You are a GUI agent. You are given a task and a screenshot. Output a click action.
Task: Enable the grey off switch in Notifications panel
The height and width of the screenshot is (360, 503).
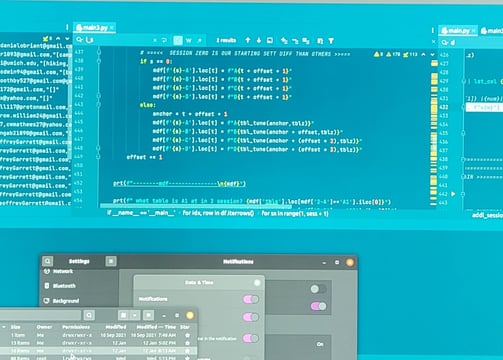click(x=318, y=289)
